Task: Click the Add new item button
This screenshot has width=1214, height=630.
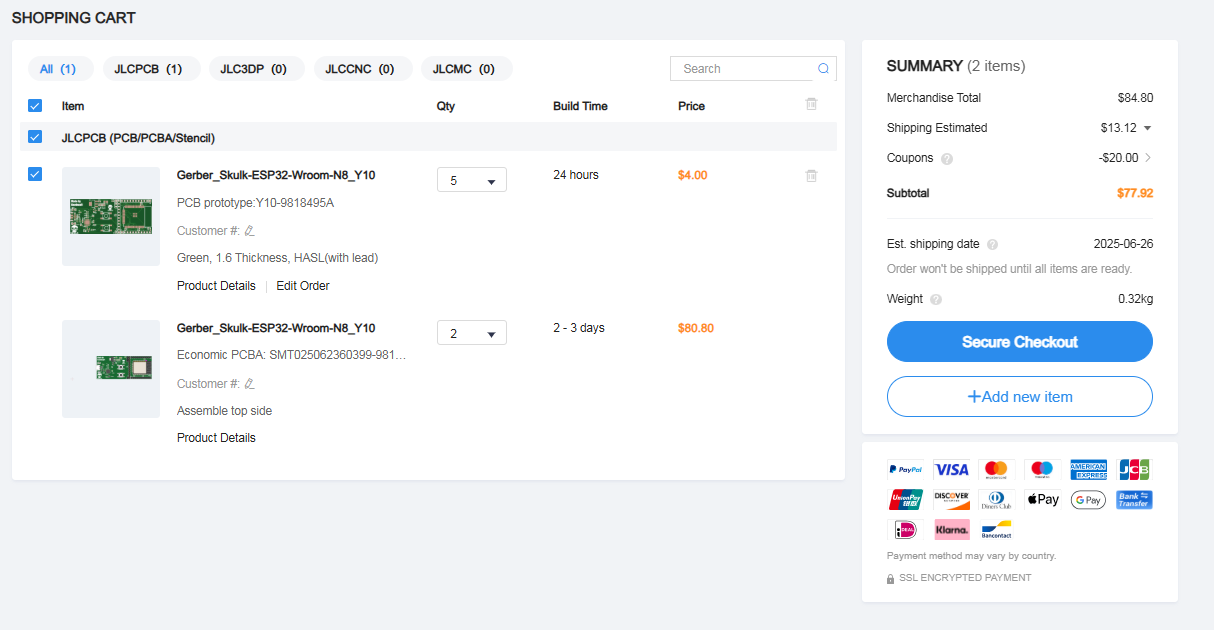Action: 1019,397
